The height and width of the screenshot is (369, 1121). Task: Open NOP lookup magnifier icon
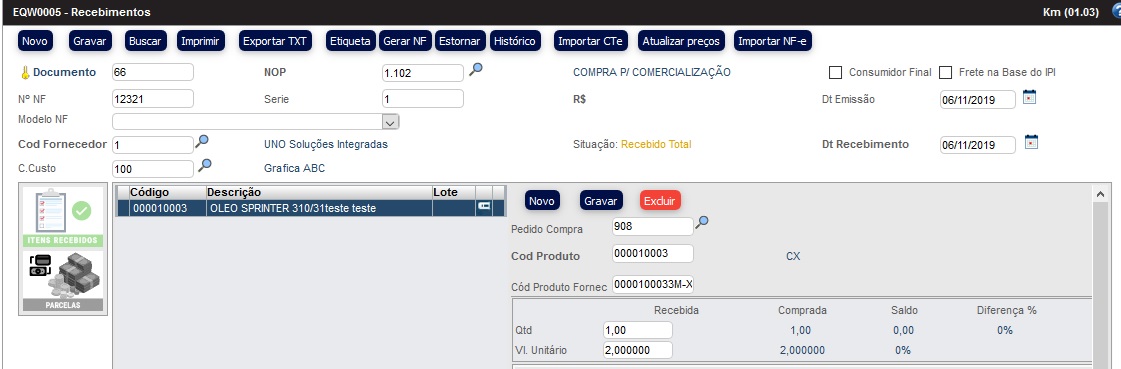tap(475, 70)
